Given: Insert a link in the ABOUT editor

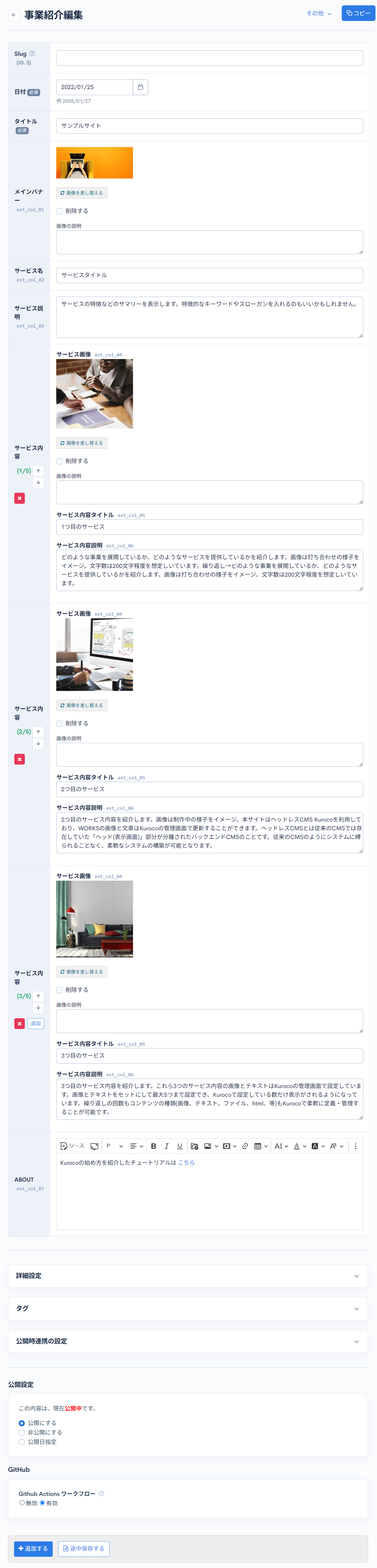Looking at the screenshot, I should click(245, 1146).
